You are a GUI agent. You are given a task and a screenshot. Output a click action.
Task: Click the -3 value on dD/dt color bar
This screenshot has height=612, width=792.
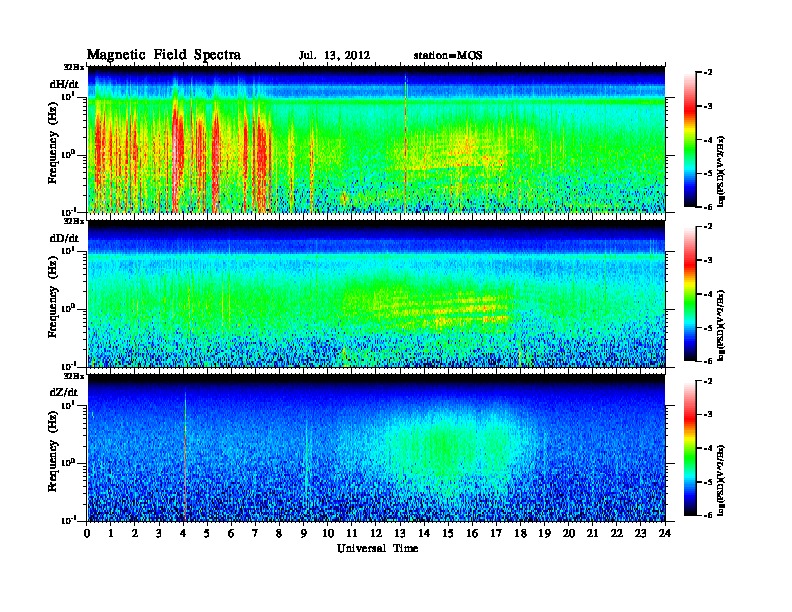tap(708, 260)
